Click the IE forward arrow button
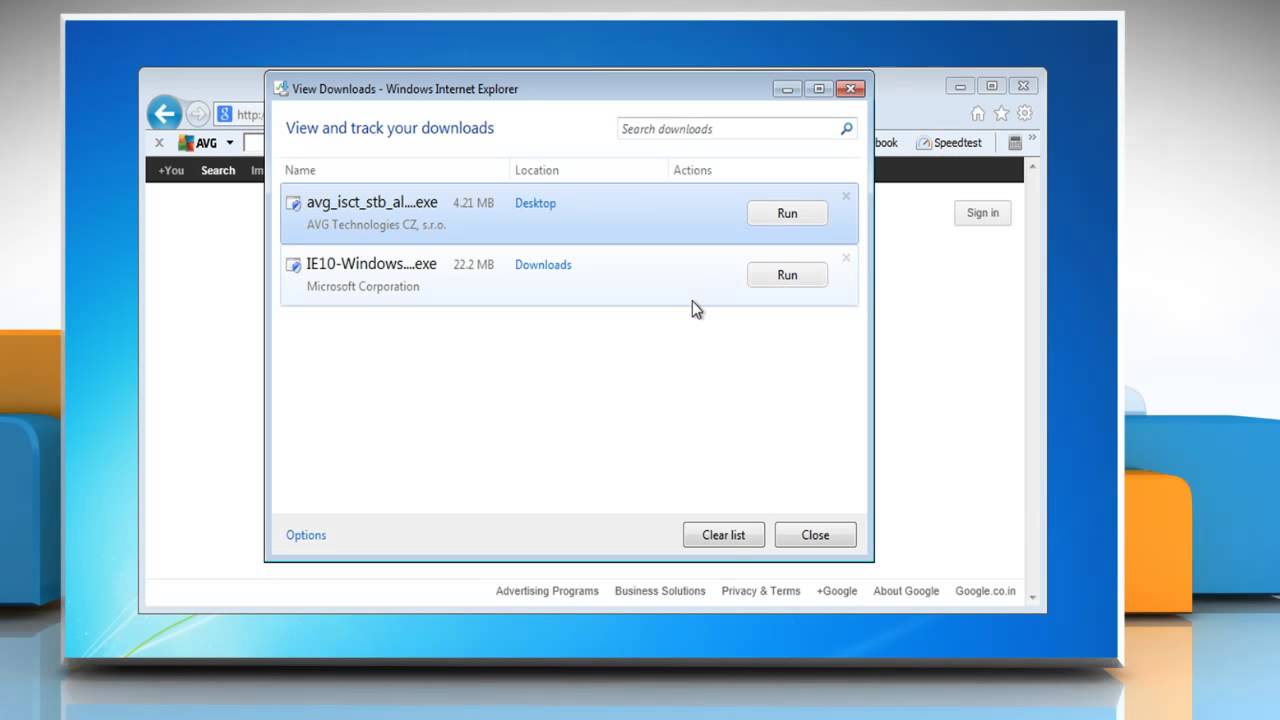1280x720 pixels. (x=198, y=114)
